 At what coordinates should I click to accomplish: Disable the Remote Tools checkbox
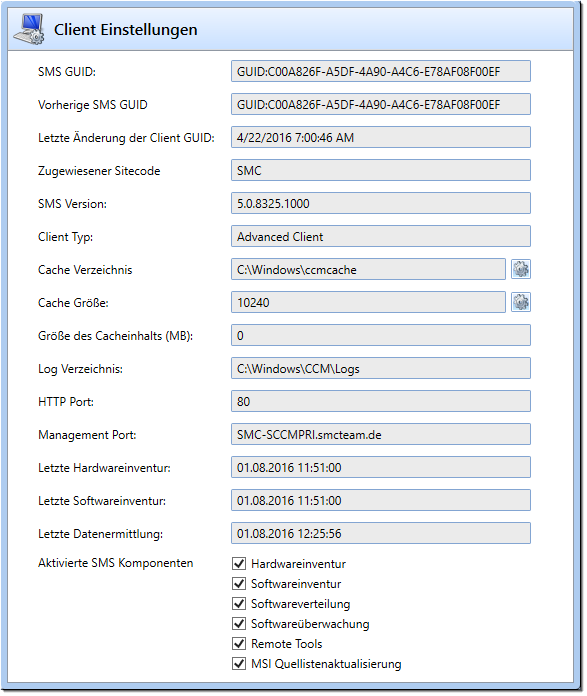(239, 644)
